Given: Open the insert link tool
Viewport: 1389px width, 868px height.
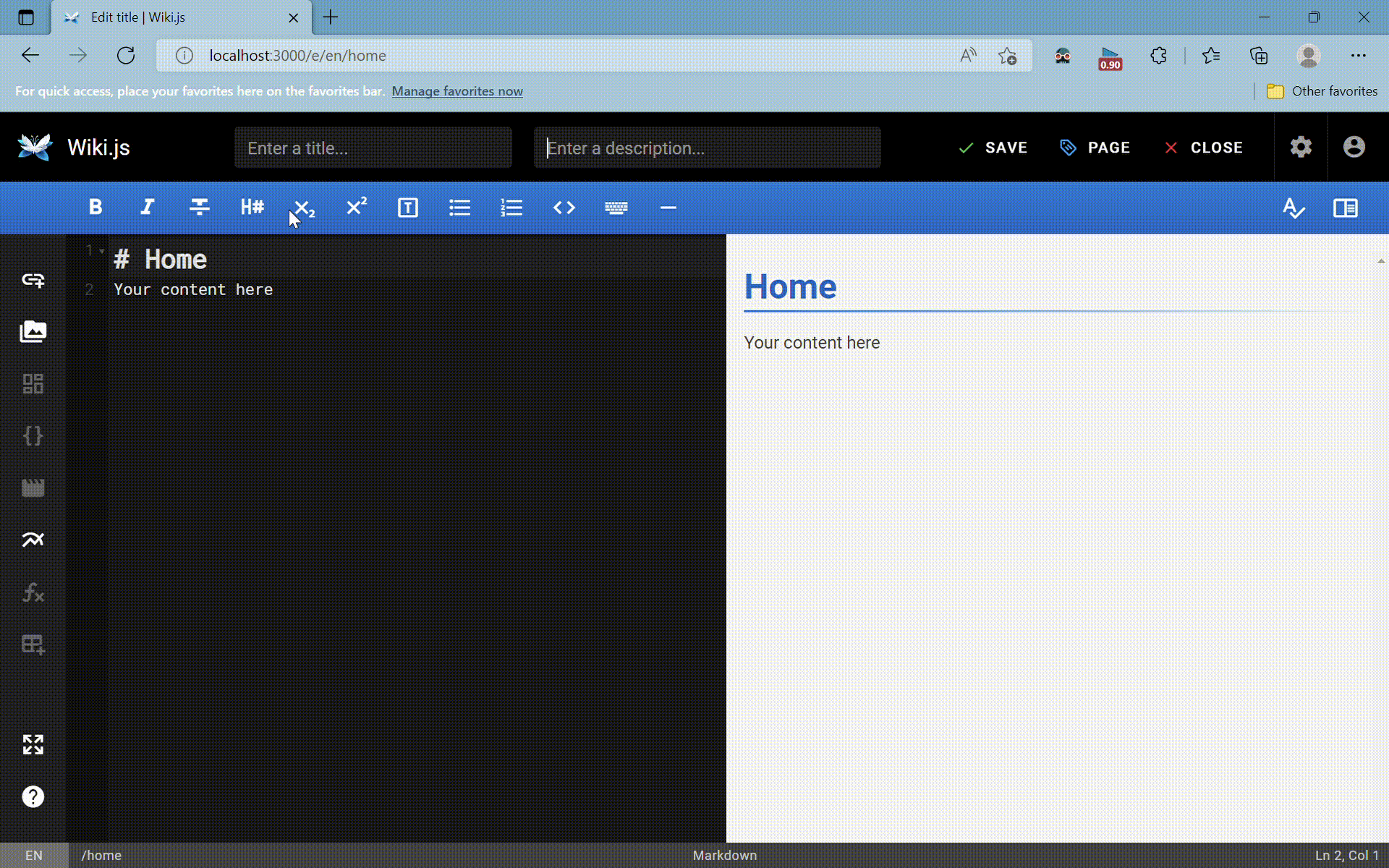Looking at the screenshot, I should [x=33, y=281].
